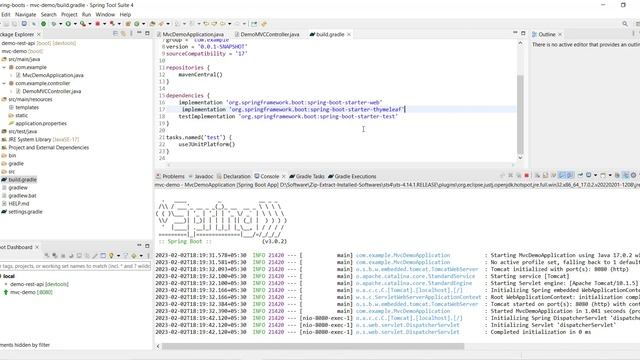Open the Run menu

86,14
